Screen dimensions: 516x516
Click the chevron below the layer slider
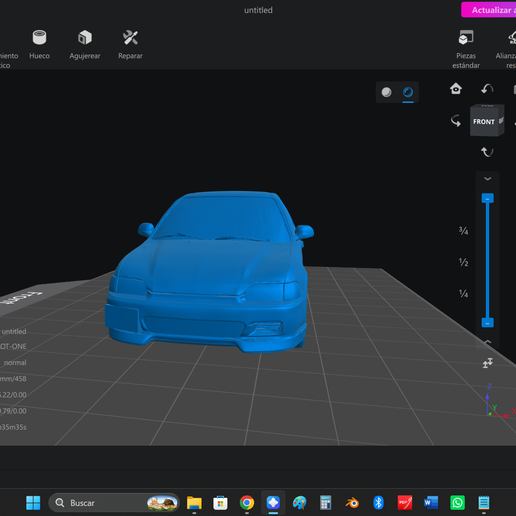point(487,342)
